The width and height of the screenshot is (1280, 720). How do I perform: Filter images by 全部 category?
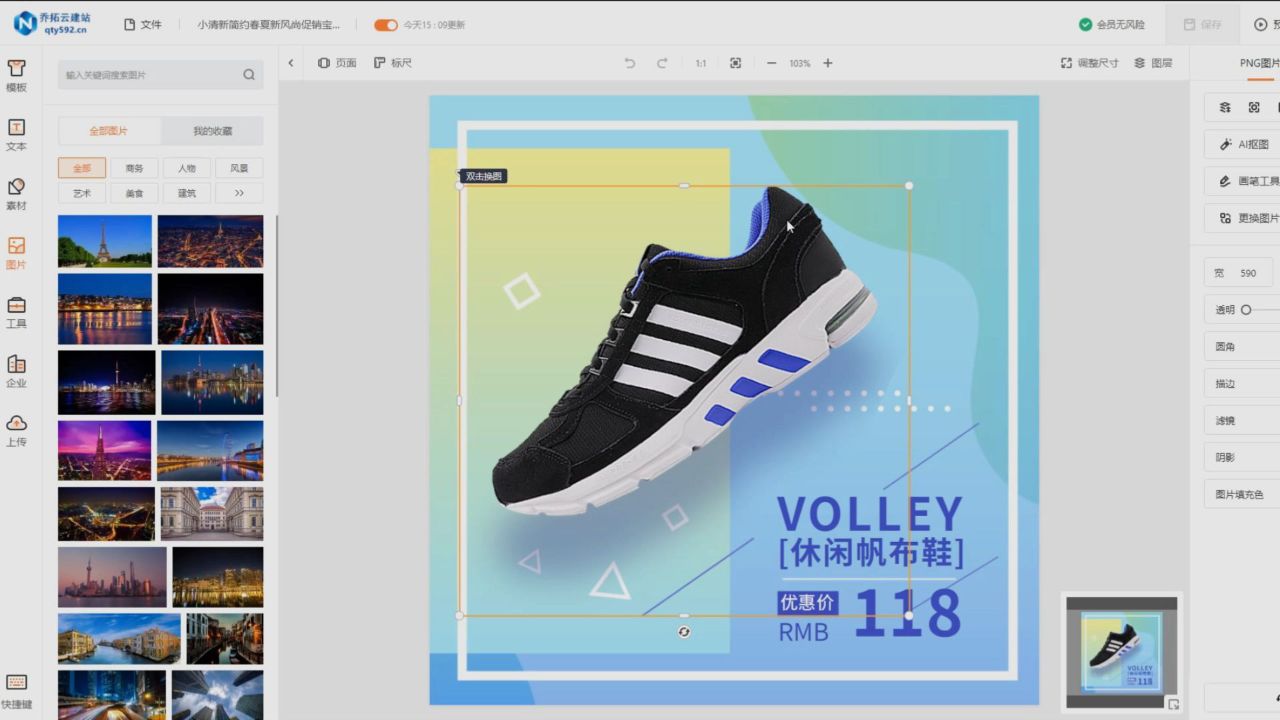(82, 168)
